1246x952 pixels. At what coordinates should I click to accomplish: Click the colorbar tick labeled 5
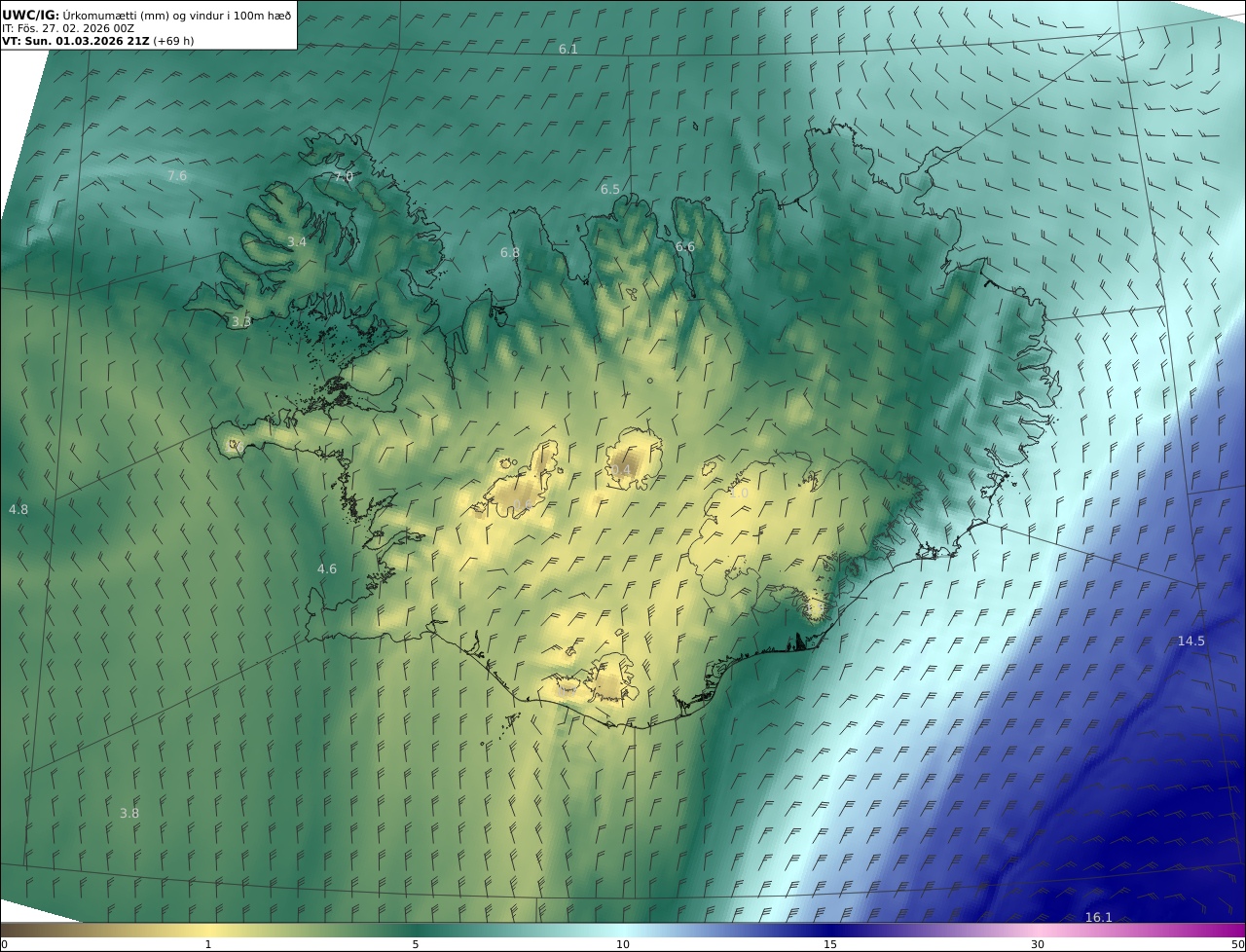pos(416,944)
